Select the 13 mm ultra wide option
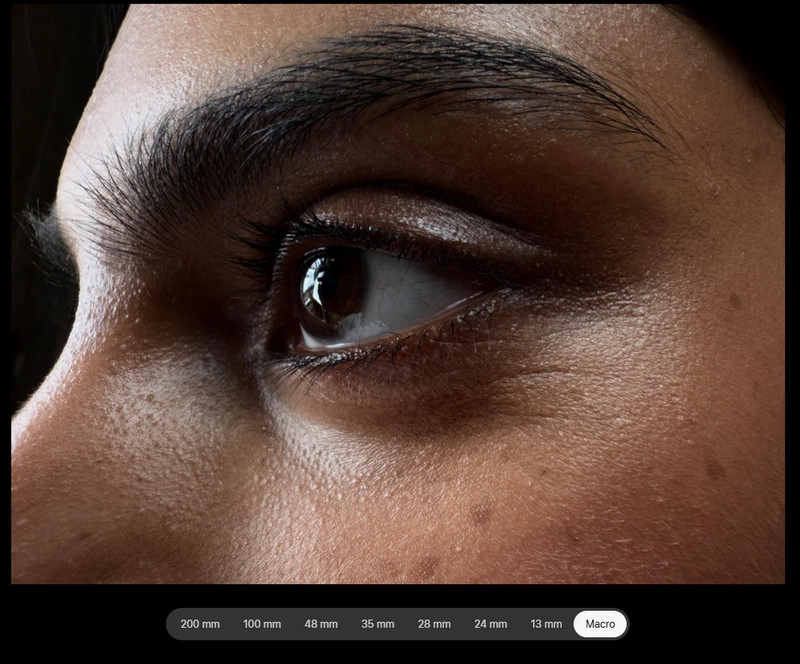 click(546, 624)
